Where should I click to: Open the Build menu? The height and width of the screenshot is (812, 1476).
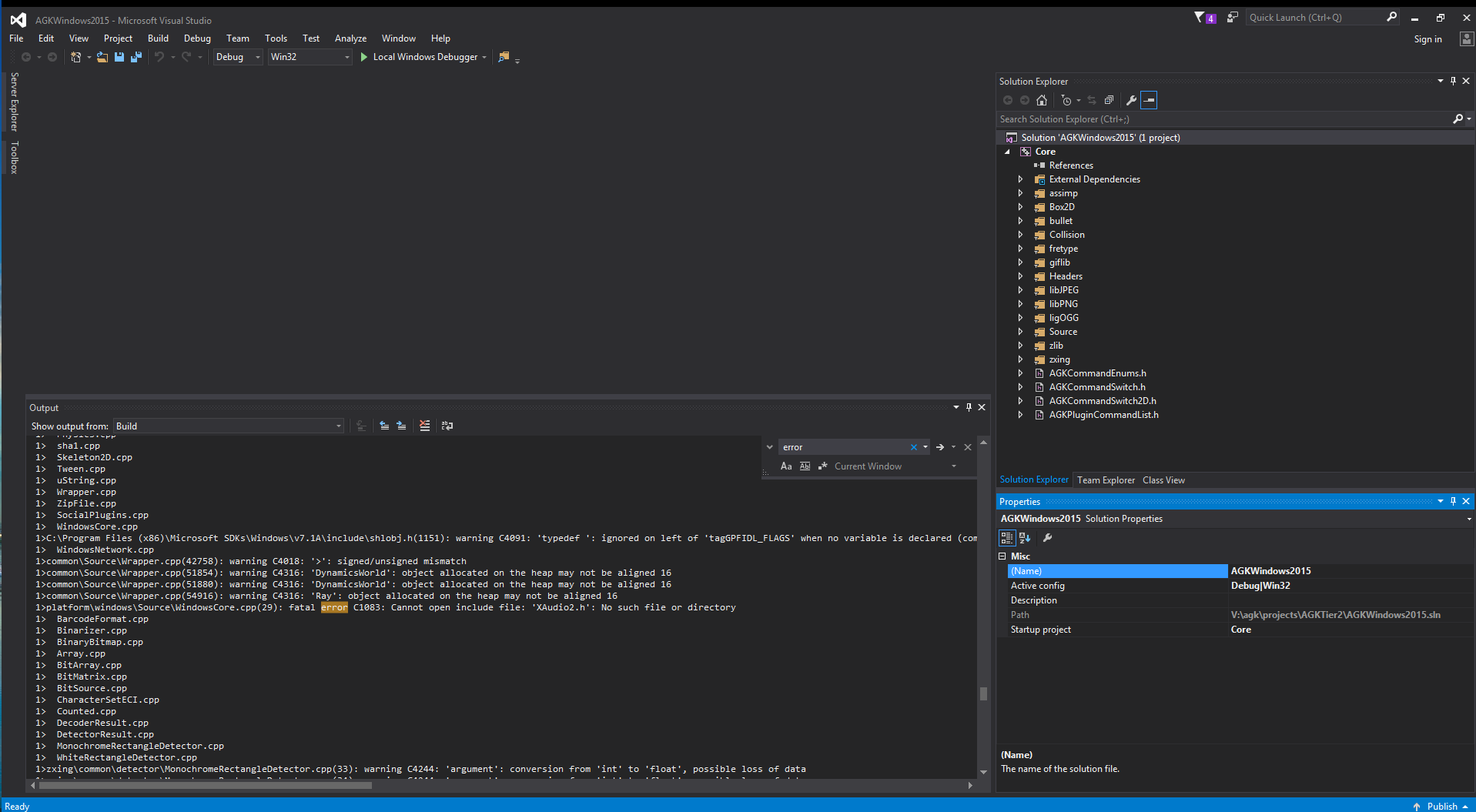[x=158, y=38]
